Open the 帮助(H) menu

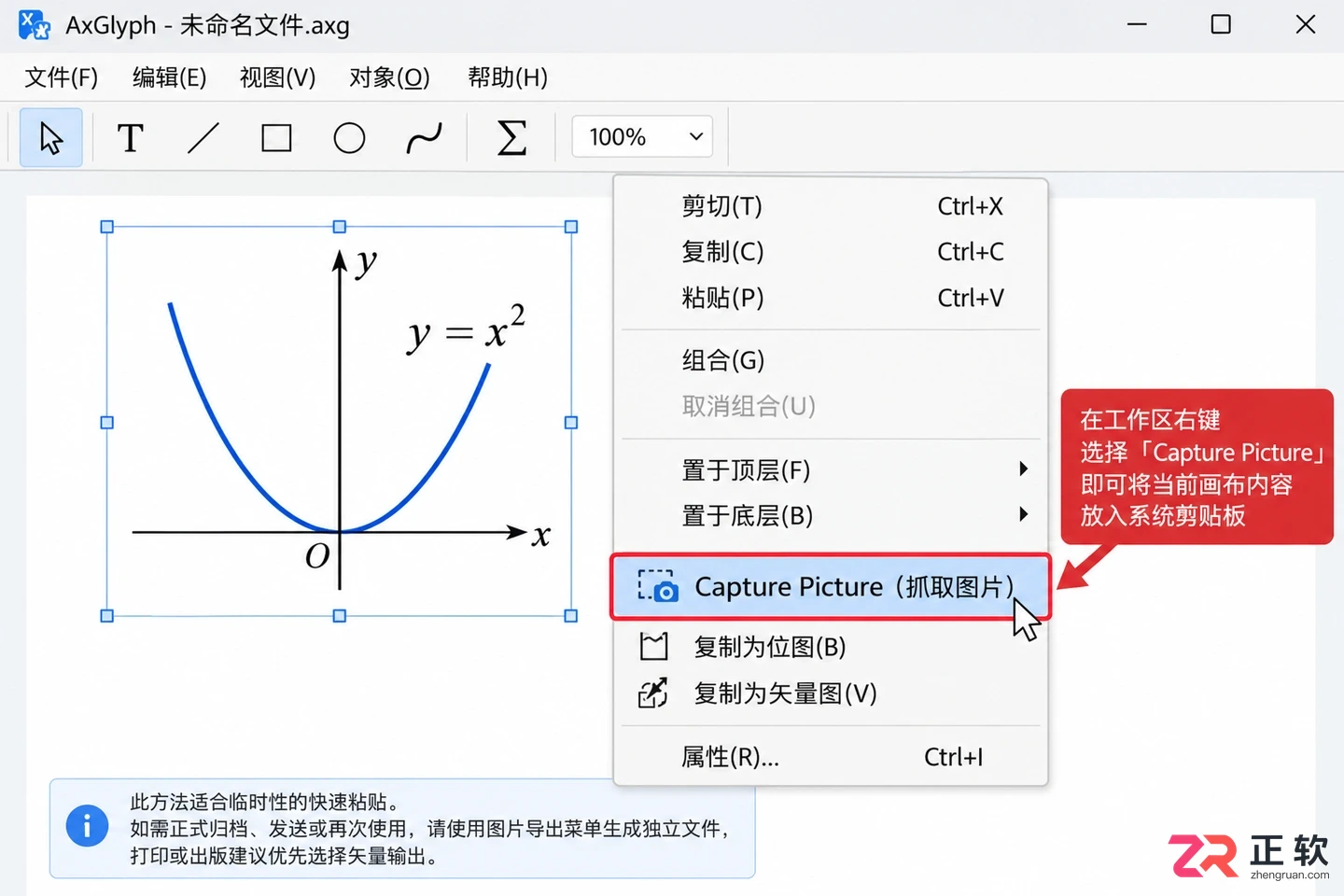(508, 77)
